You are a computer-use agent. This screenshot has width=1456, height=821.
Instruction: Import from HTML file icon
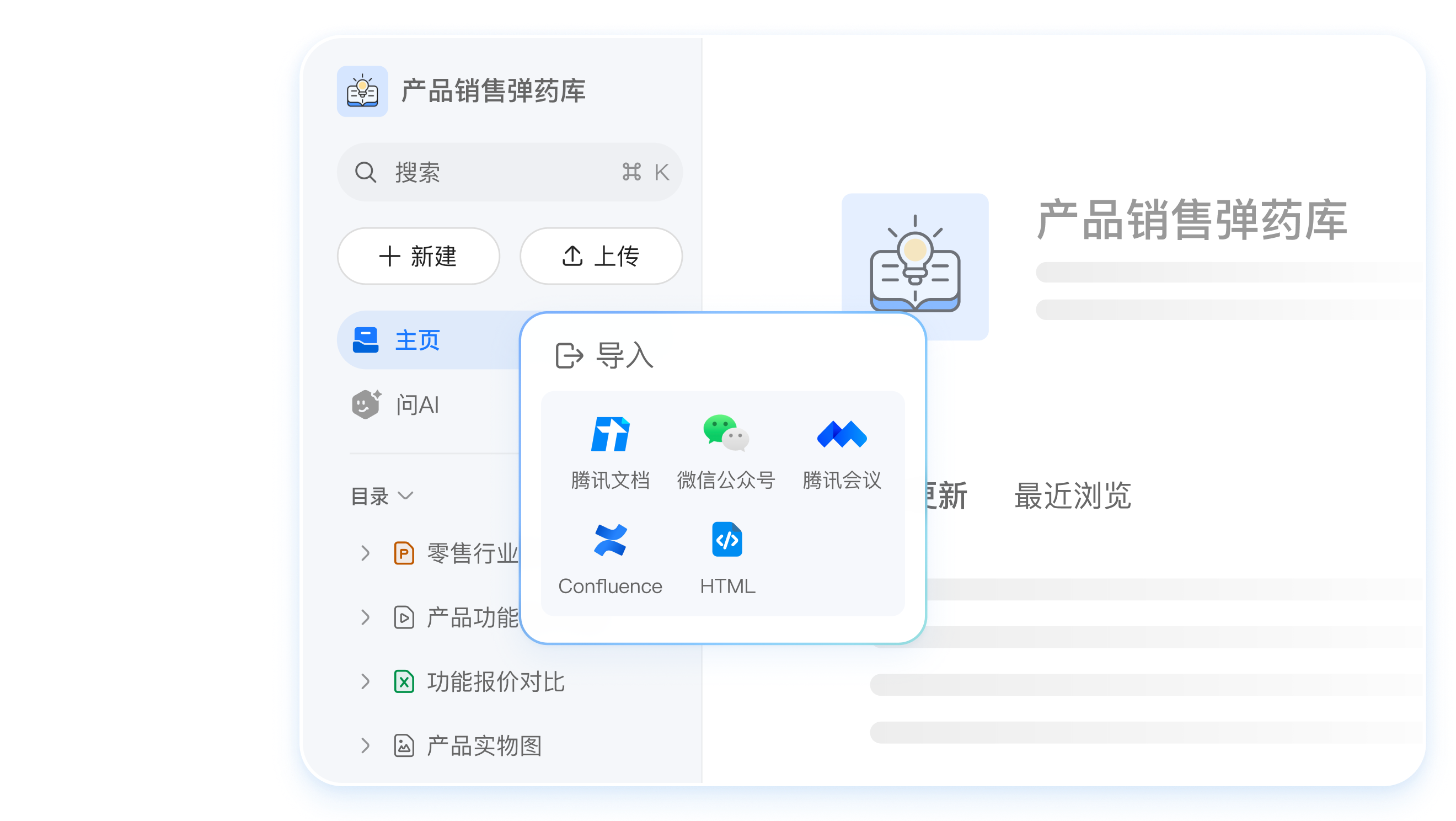tap(727, 540)
